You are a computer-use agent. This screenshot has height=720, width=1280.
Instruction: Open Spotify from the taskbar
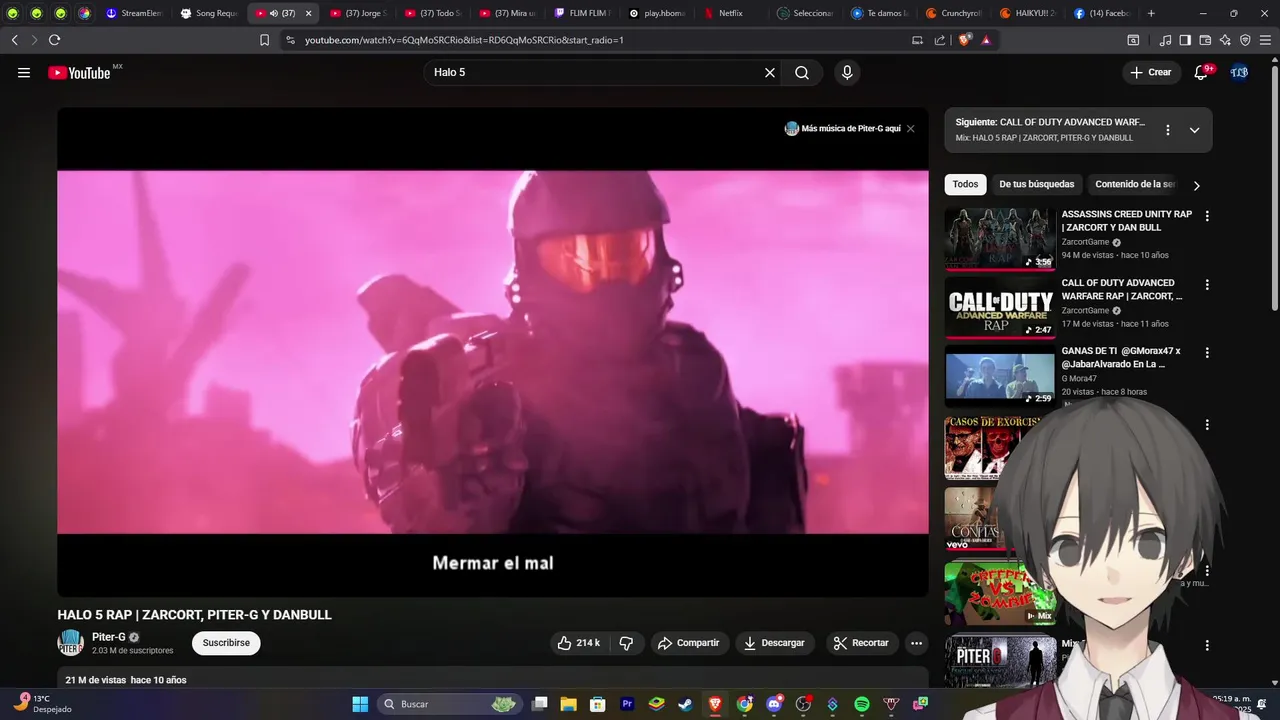coord(862,704)
